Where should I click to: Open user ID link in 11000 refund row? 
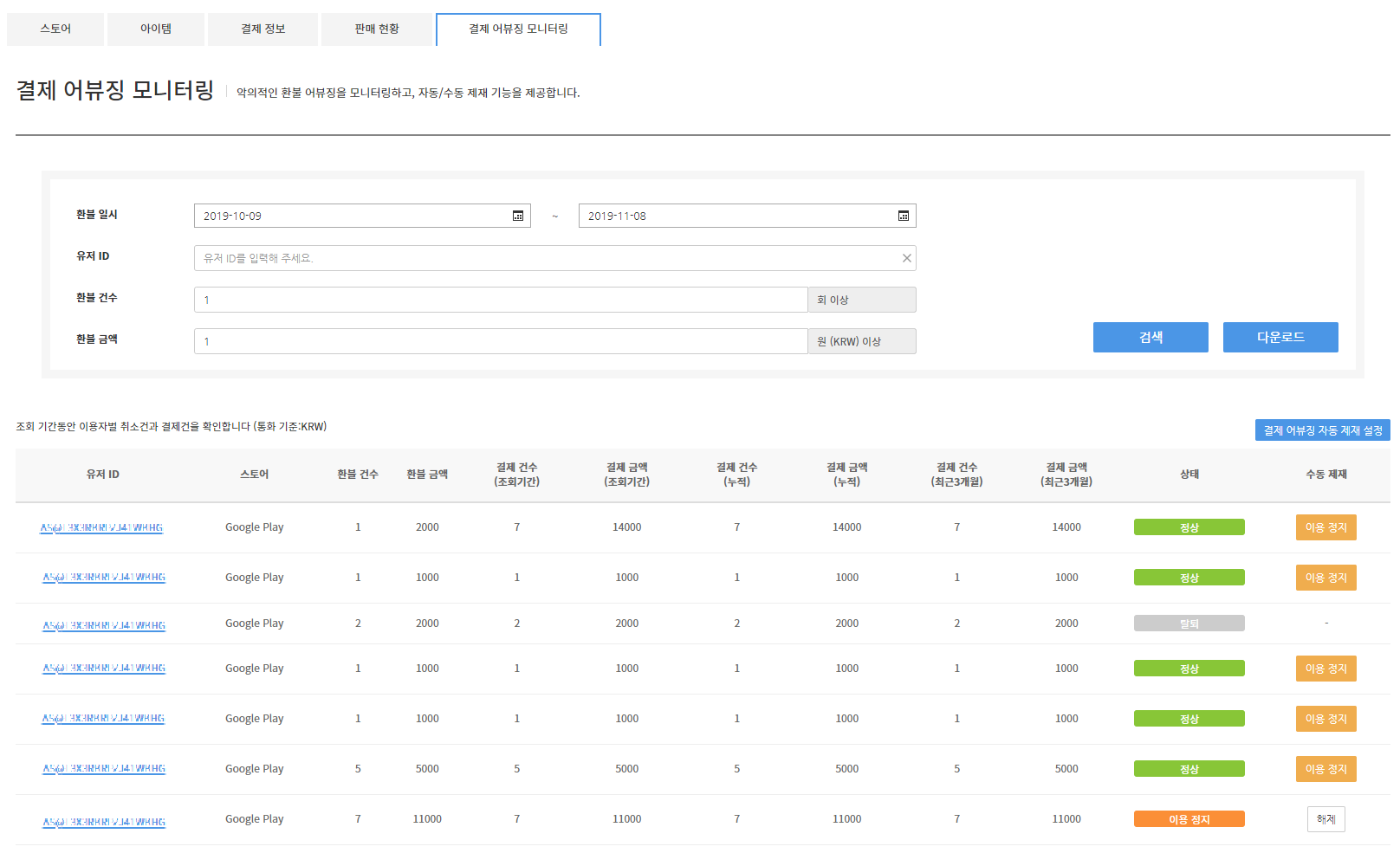tap(104, 822)
